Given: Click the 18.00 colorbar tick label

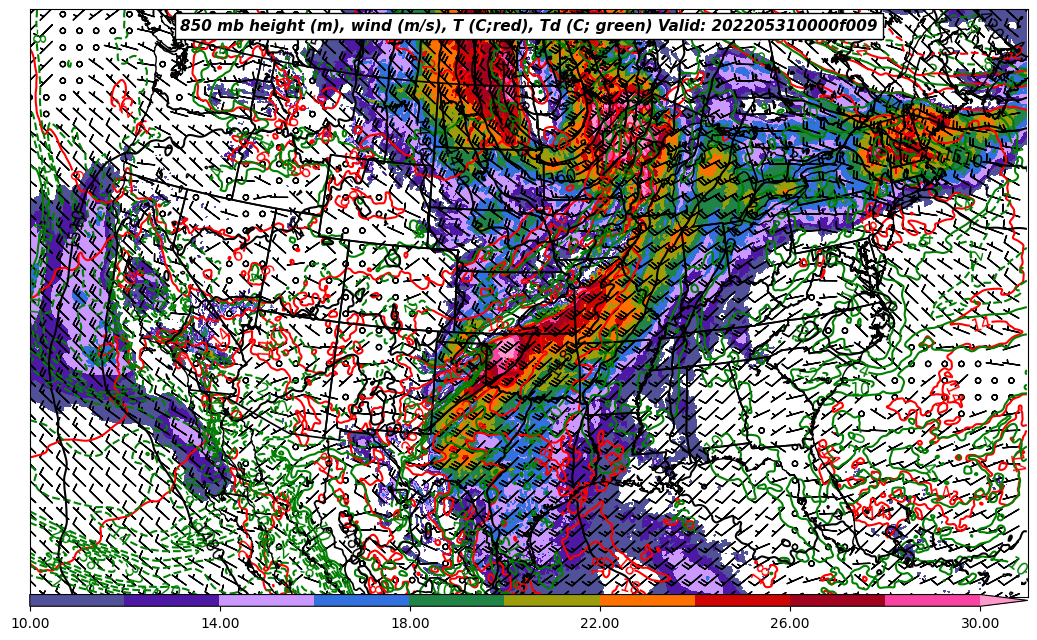Looking at the screenshot, I should (410, 623).
